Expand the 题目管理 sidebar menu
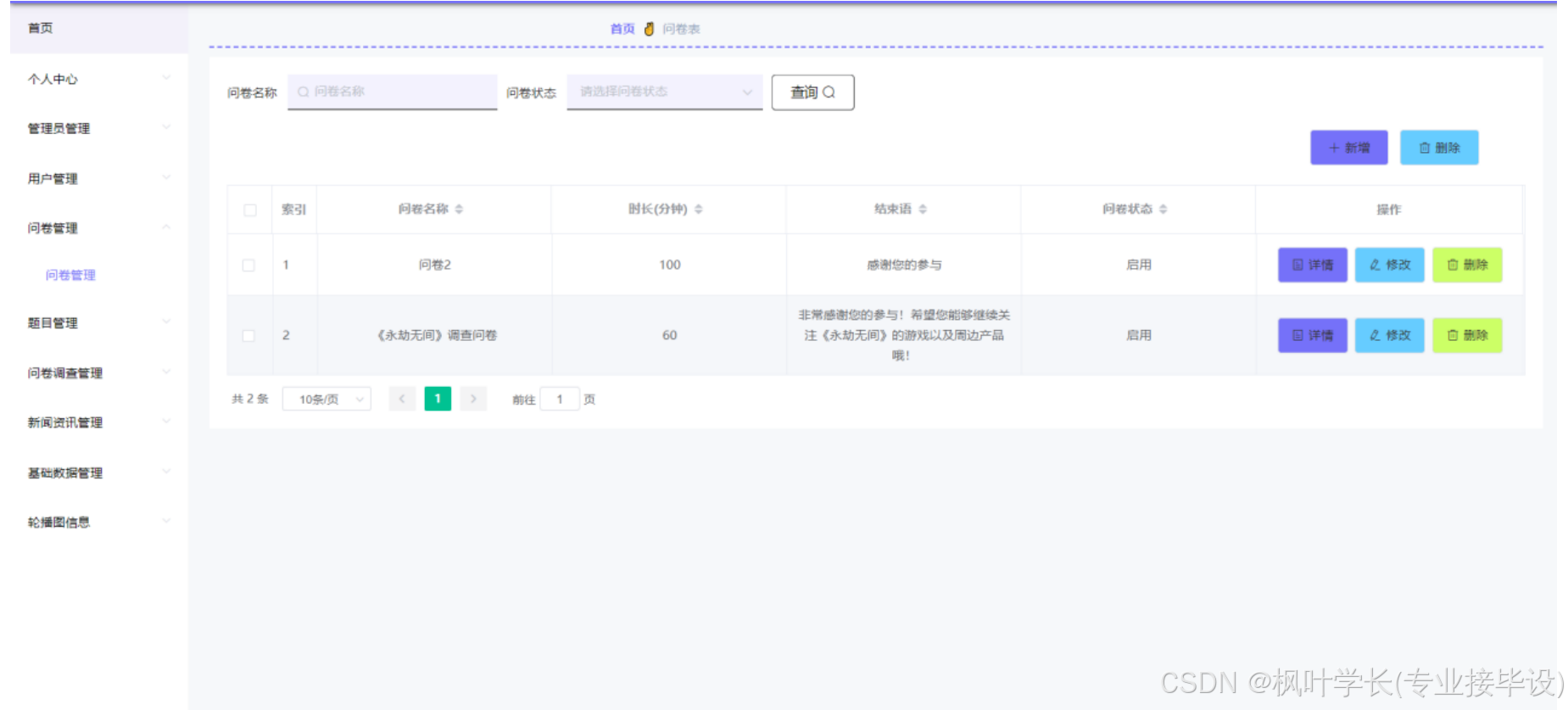Viewport: 1568px width, 710px height. pyautogui.click(x=98, y=322)
